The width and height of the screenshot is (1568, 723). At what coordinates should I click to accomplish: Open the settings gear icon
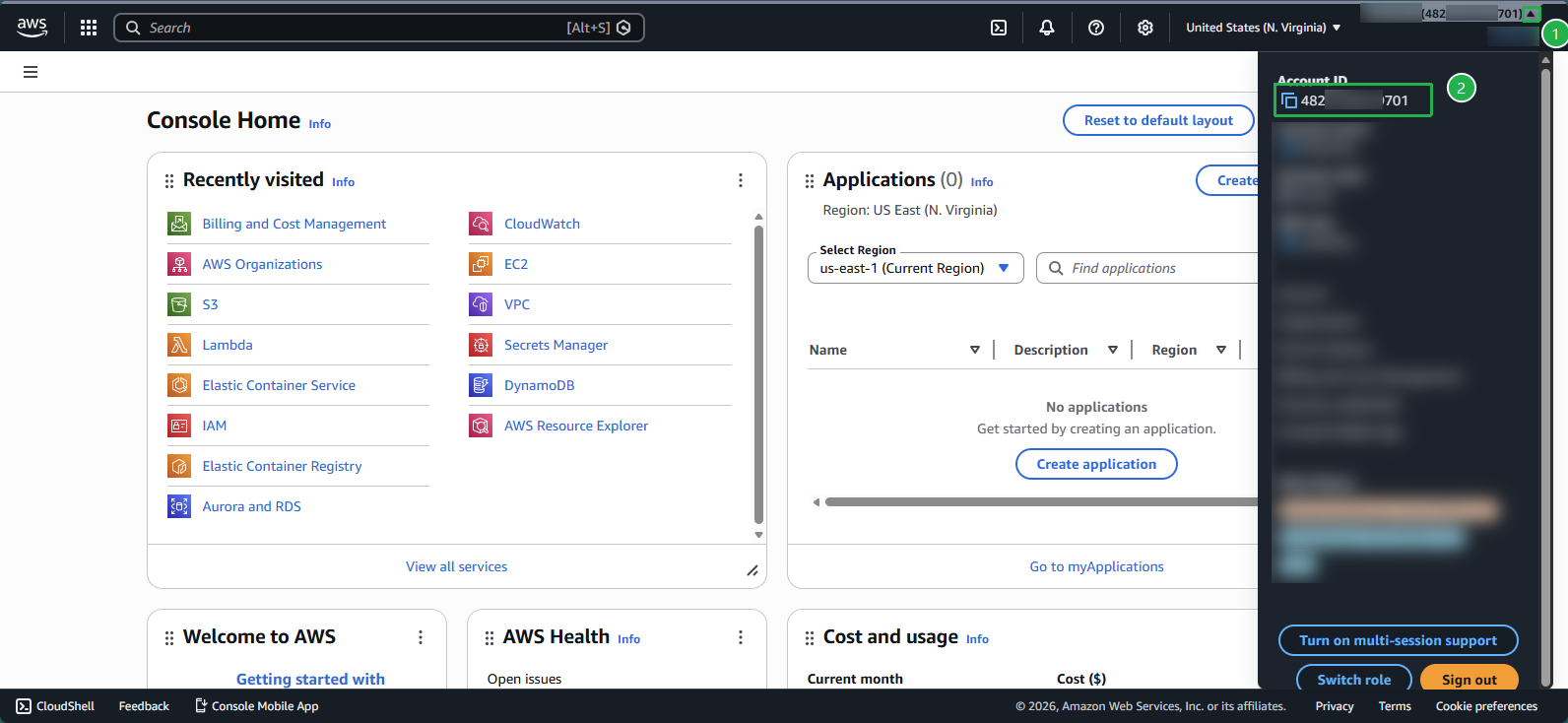[x=1145, y=28]
